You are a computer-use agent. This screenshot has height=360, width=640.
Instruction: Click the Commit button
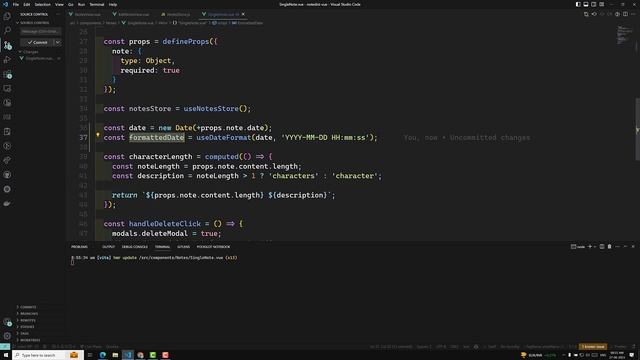click(37, 42)
